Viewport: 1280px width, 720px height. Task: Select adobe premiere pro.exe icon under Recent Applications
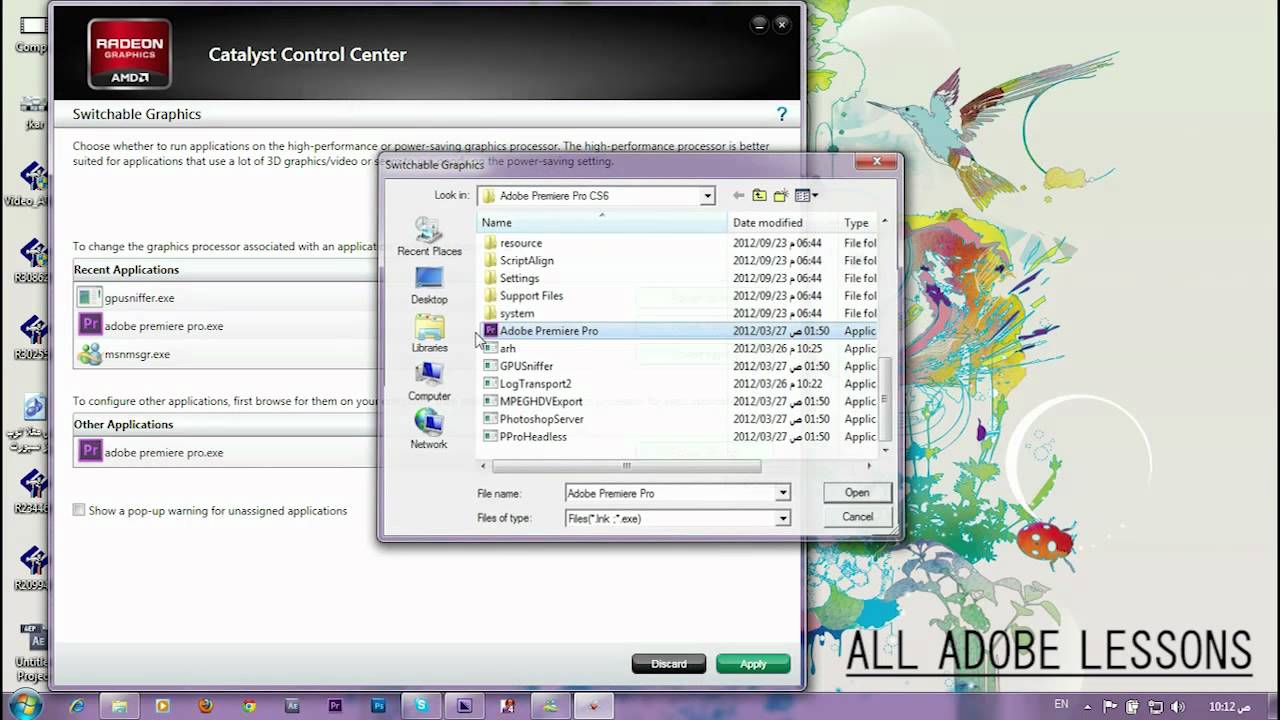(90, 325)
